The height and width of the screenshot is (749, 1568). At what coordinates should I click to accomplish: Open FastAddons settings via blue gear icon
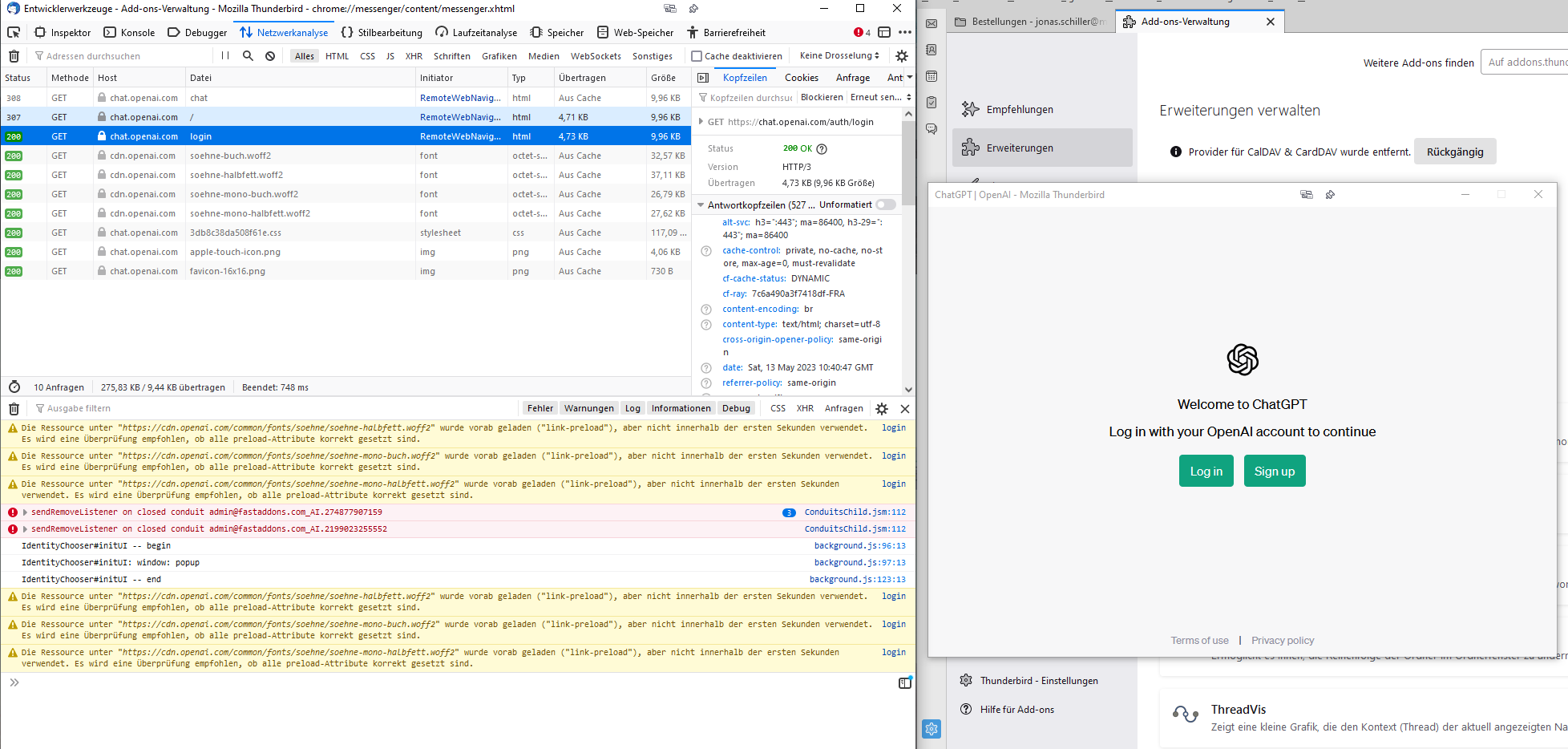(x=932, y=729)
